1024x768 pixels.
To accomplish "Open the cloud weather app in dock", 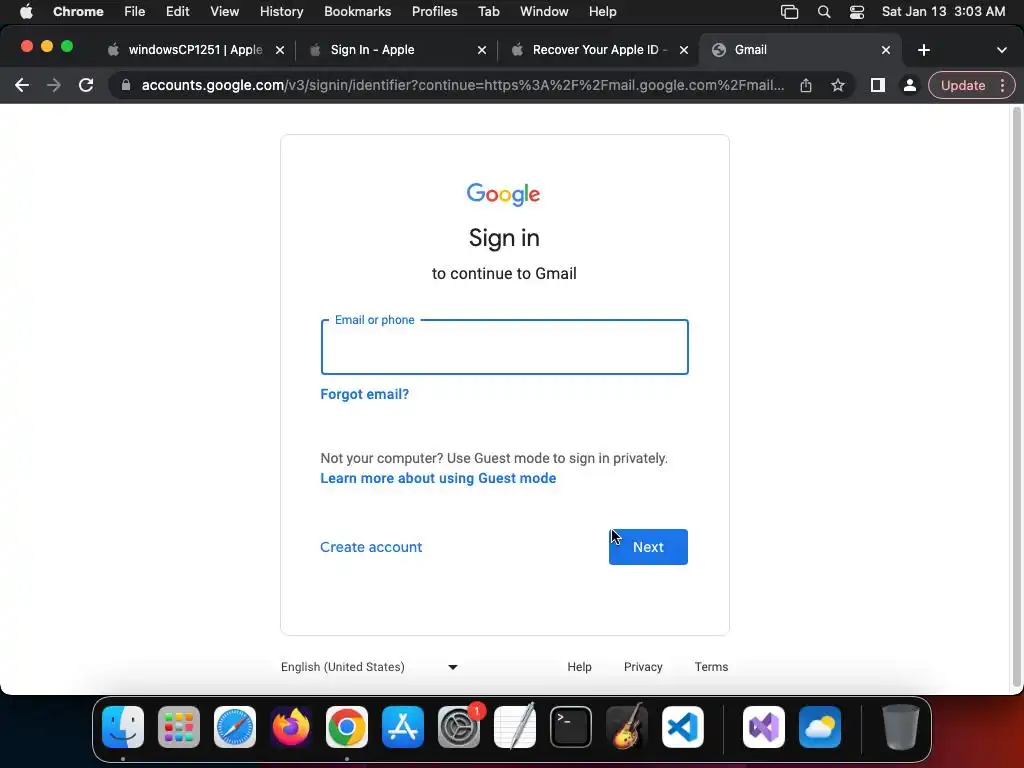I will coord(820,727).
